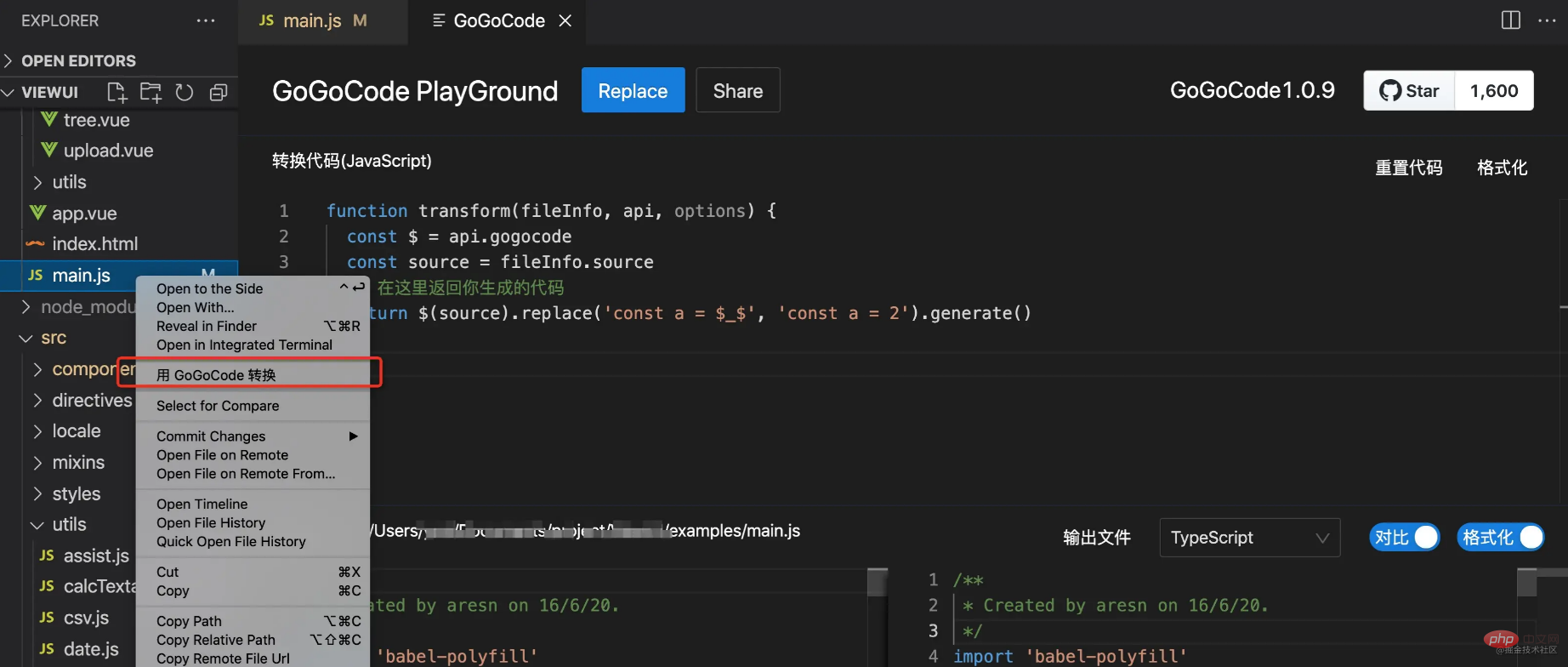1568x667 pixels.
Task: Toggle the 格式化 format switch
Action: [x=1501, y=538]
